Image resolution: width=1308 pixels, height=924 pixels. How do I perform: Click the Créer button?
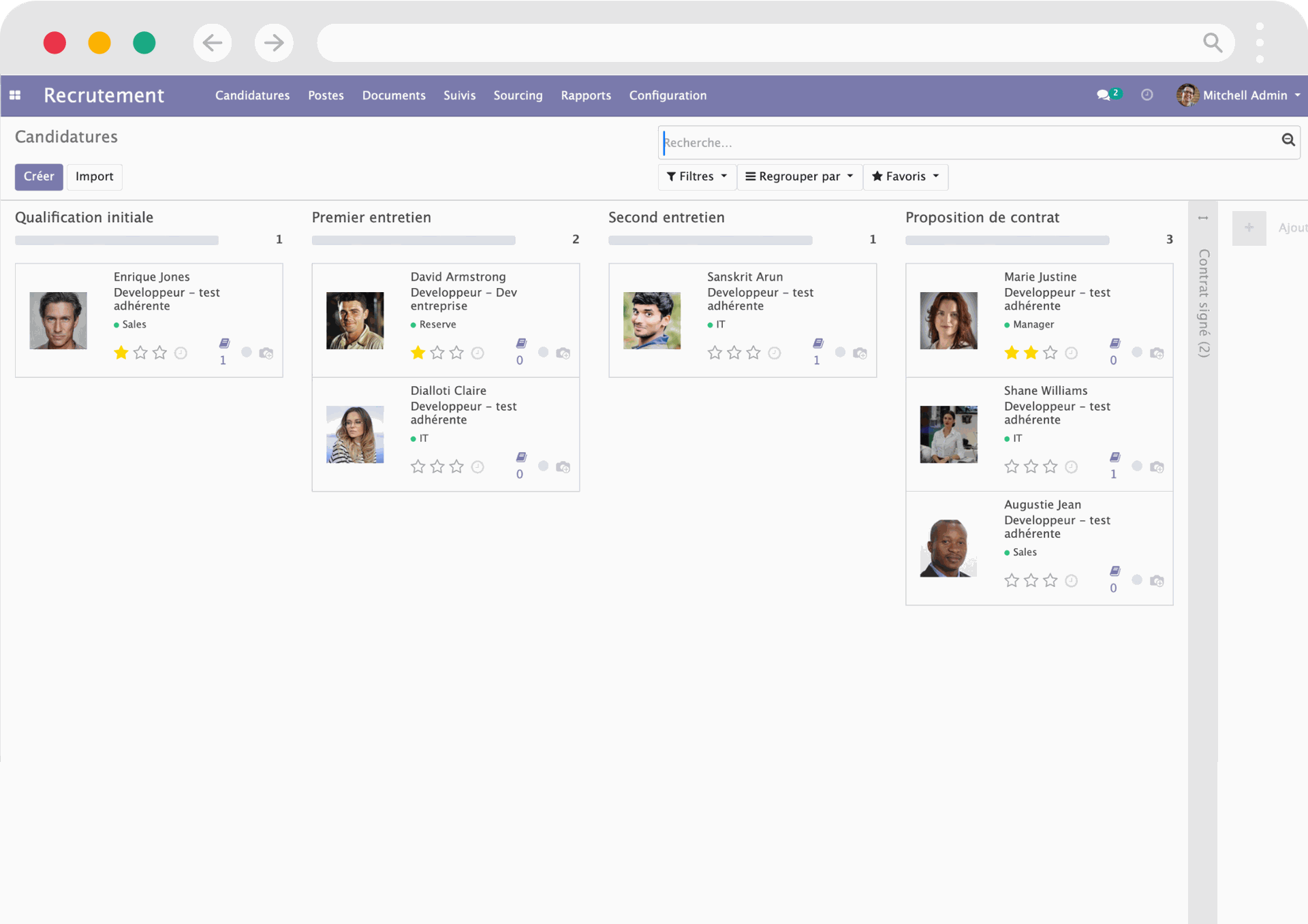pos(39,176)
